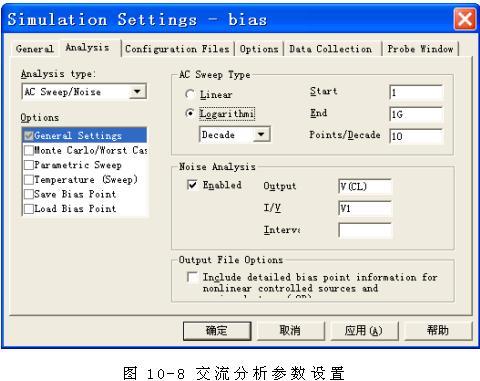Close the Simulation Settings dialog
The image size is (480, 381).
465,19
